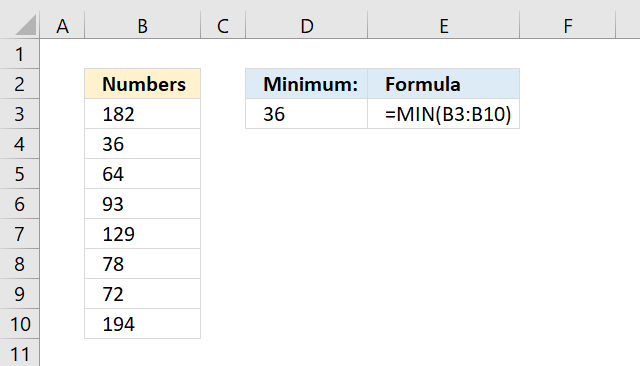Select row 10 header
Viewport: 640px width, 366px height.
click(x=20, y=324)
